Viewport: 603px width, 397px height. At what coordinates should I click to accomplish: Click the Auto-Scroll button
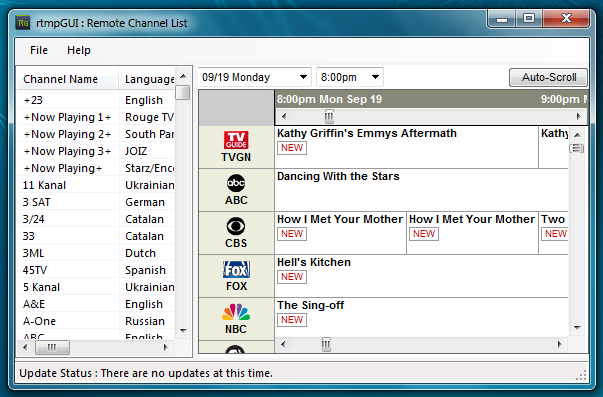(x=548, y=77)
